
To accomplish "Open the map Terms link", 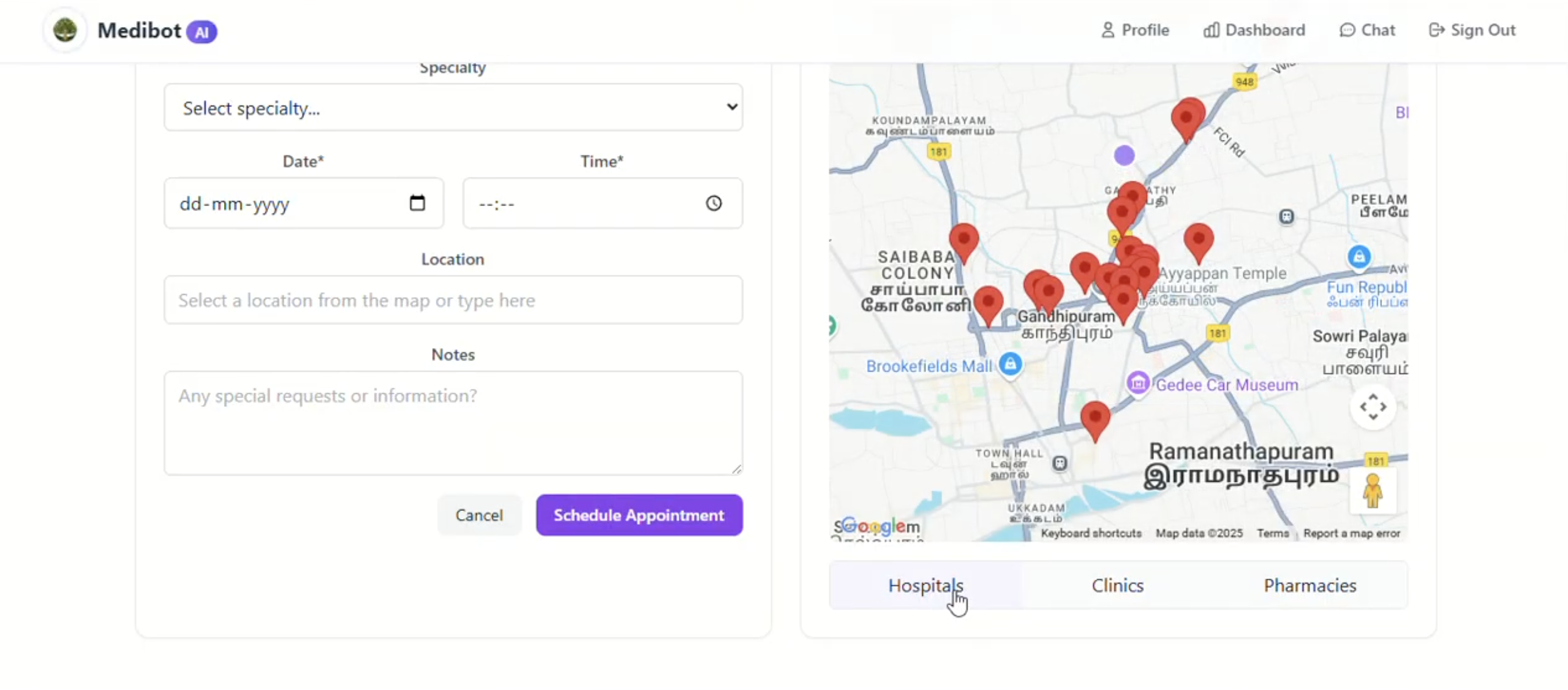I will click(1273, 534).
